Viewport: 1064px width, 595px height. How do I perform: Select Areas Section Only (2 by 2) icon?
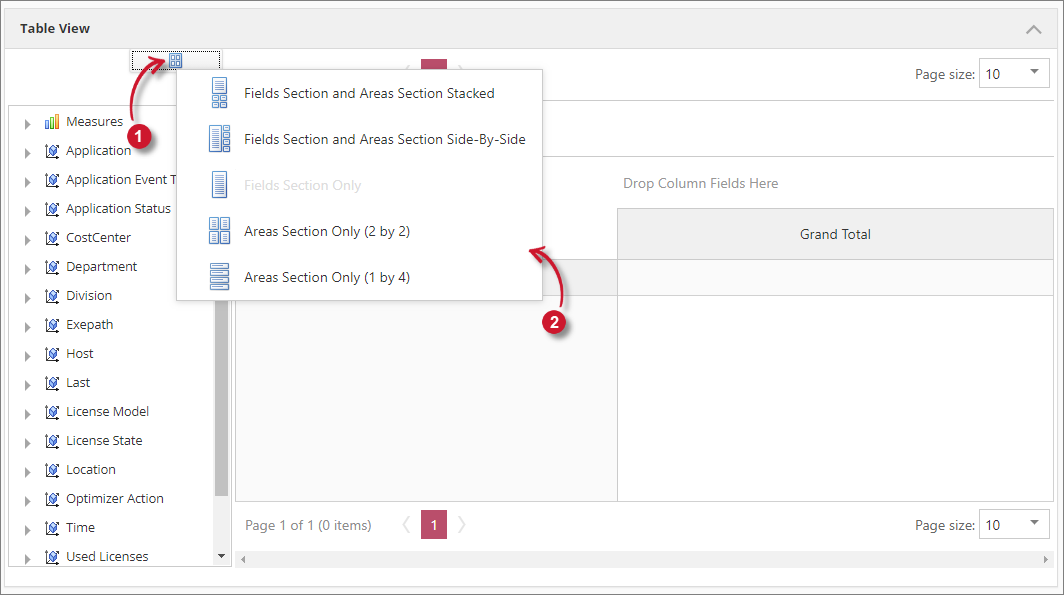(x=219, y=231)
